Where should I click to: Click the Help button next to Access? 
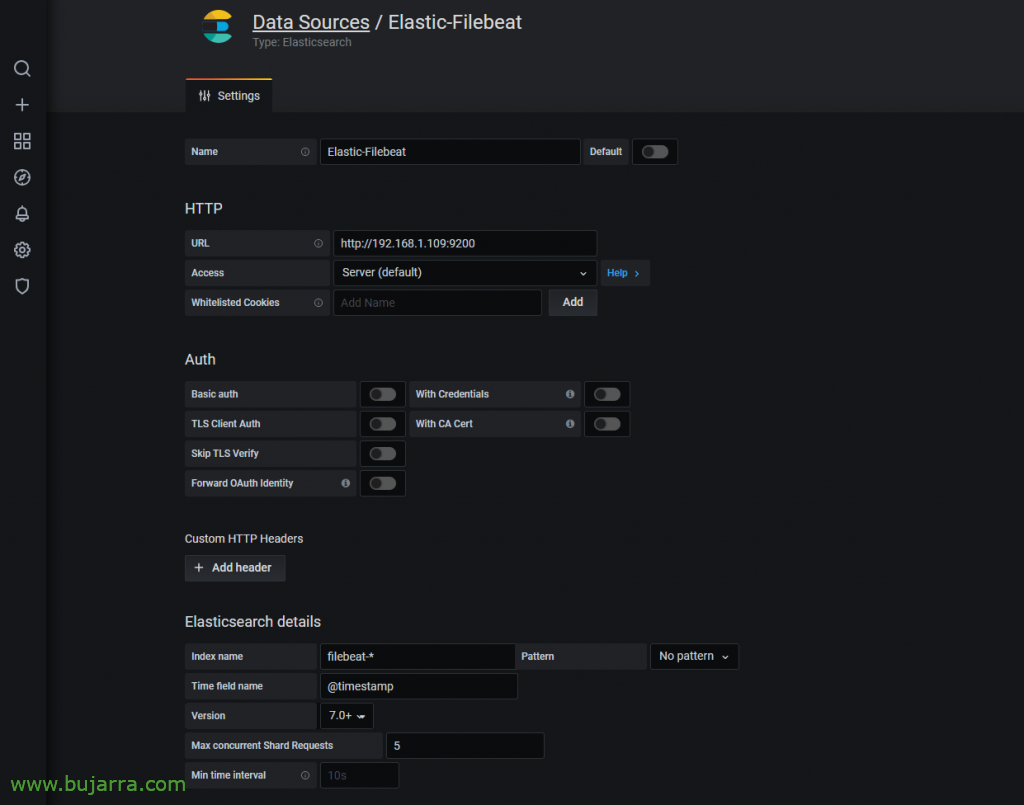[624, 272]
